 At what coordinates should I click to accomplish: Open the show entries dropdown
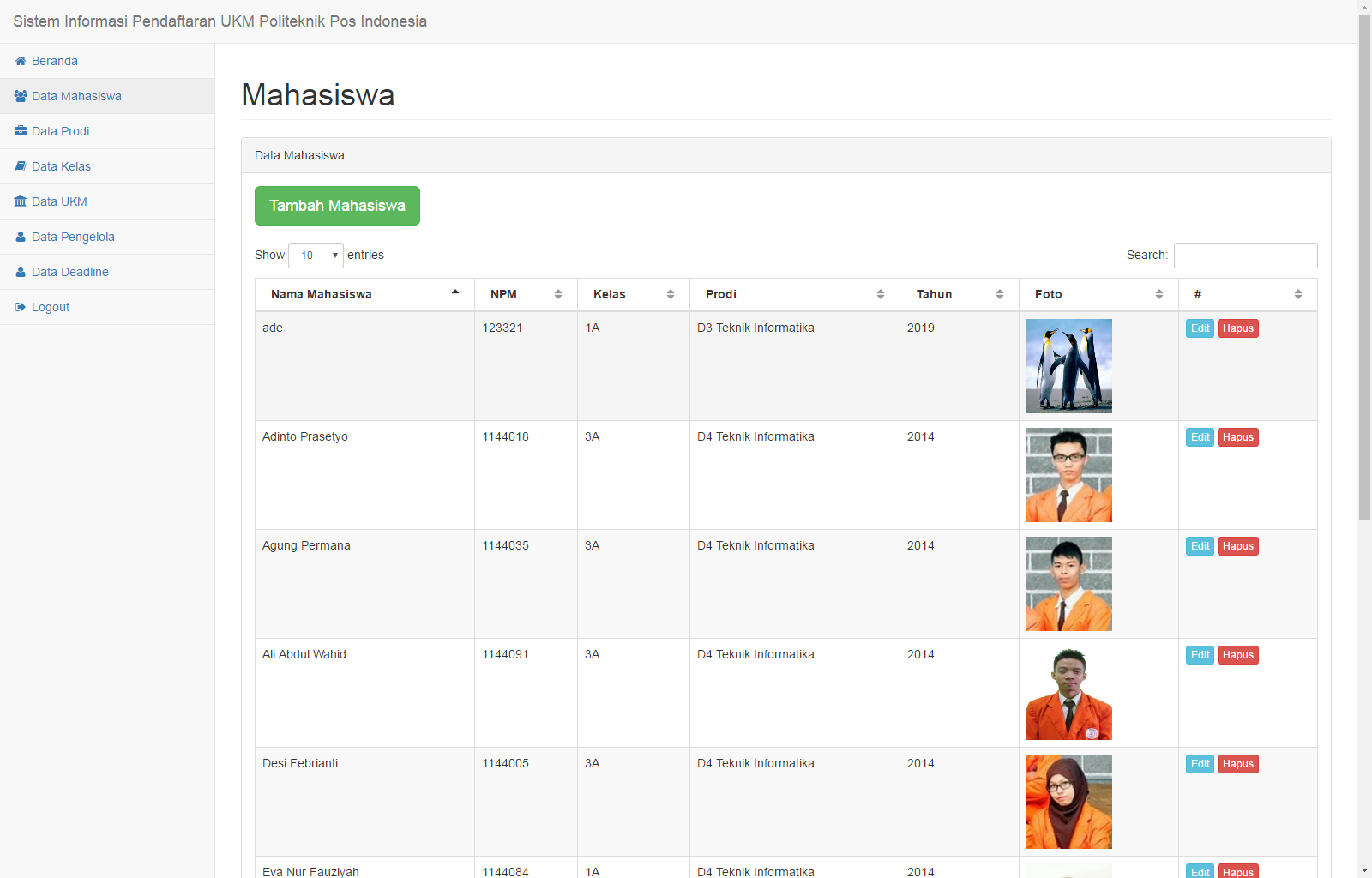click(316, 256)
